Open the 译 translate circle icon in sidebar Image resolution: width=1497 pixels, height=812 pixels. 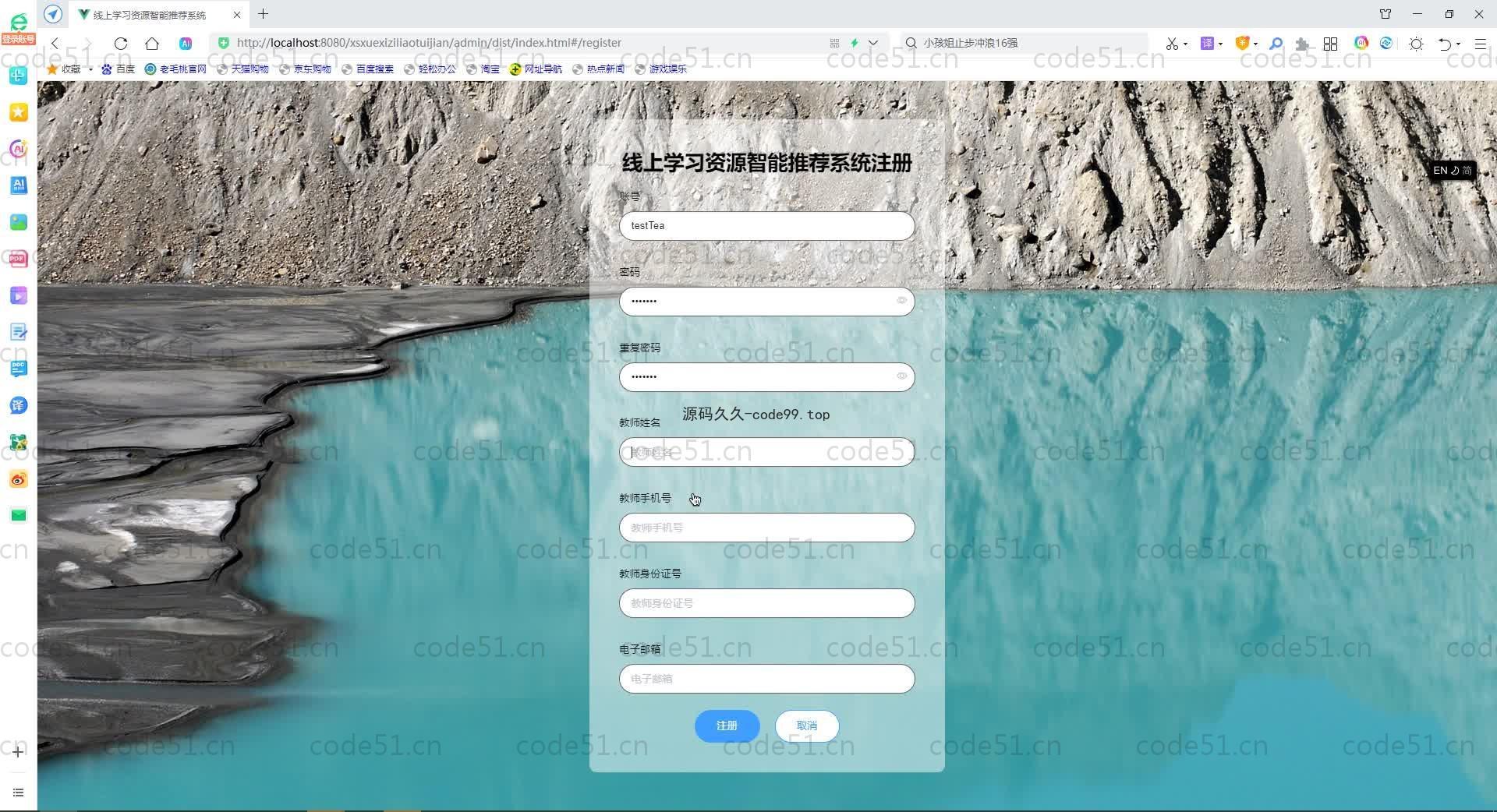coord(18,405)
